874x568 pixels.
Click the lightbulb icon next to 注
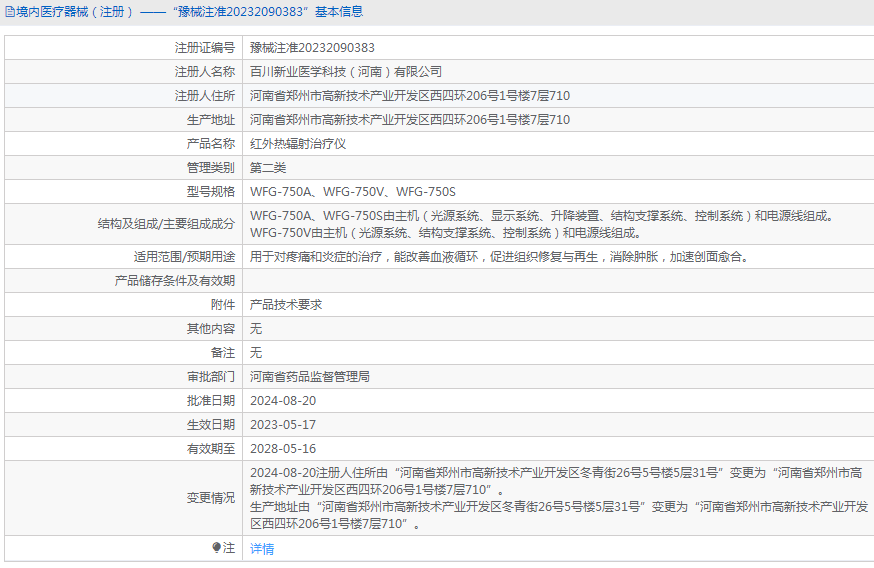click(x=216, y=548)
